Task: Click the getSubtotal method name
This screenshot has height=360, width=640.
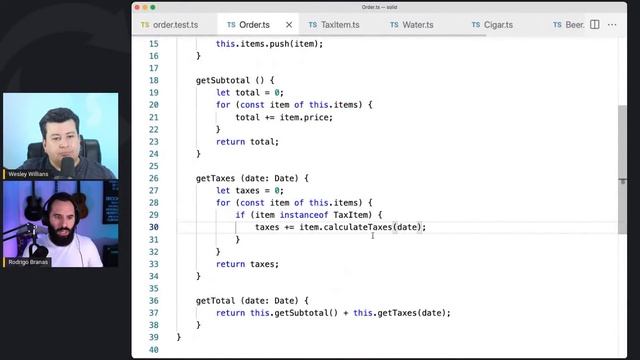Action: pos(222,80)
